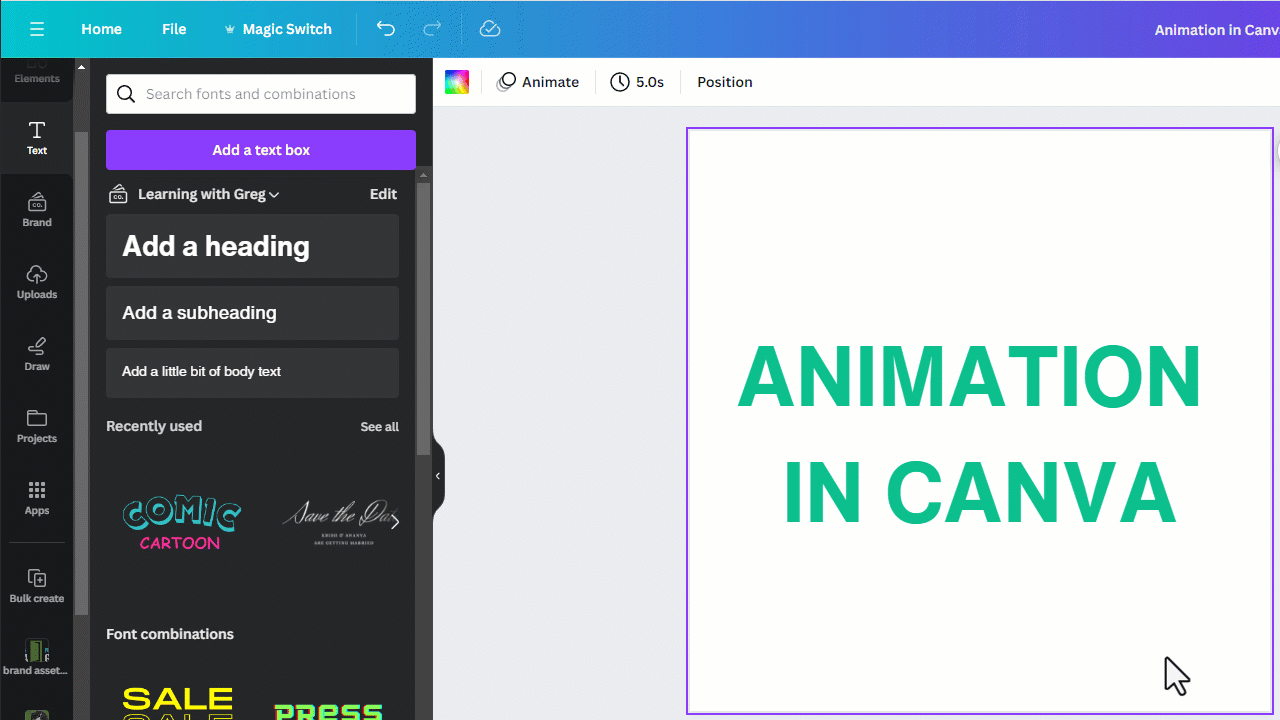Collapse the side panel with the chevron
Image resolution: width=1280 pixels, height=720 pixels.
436,476
